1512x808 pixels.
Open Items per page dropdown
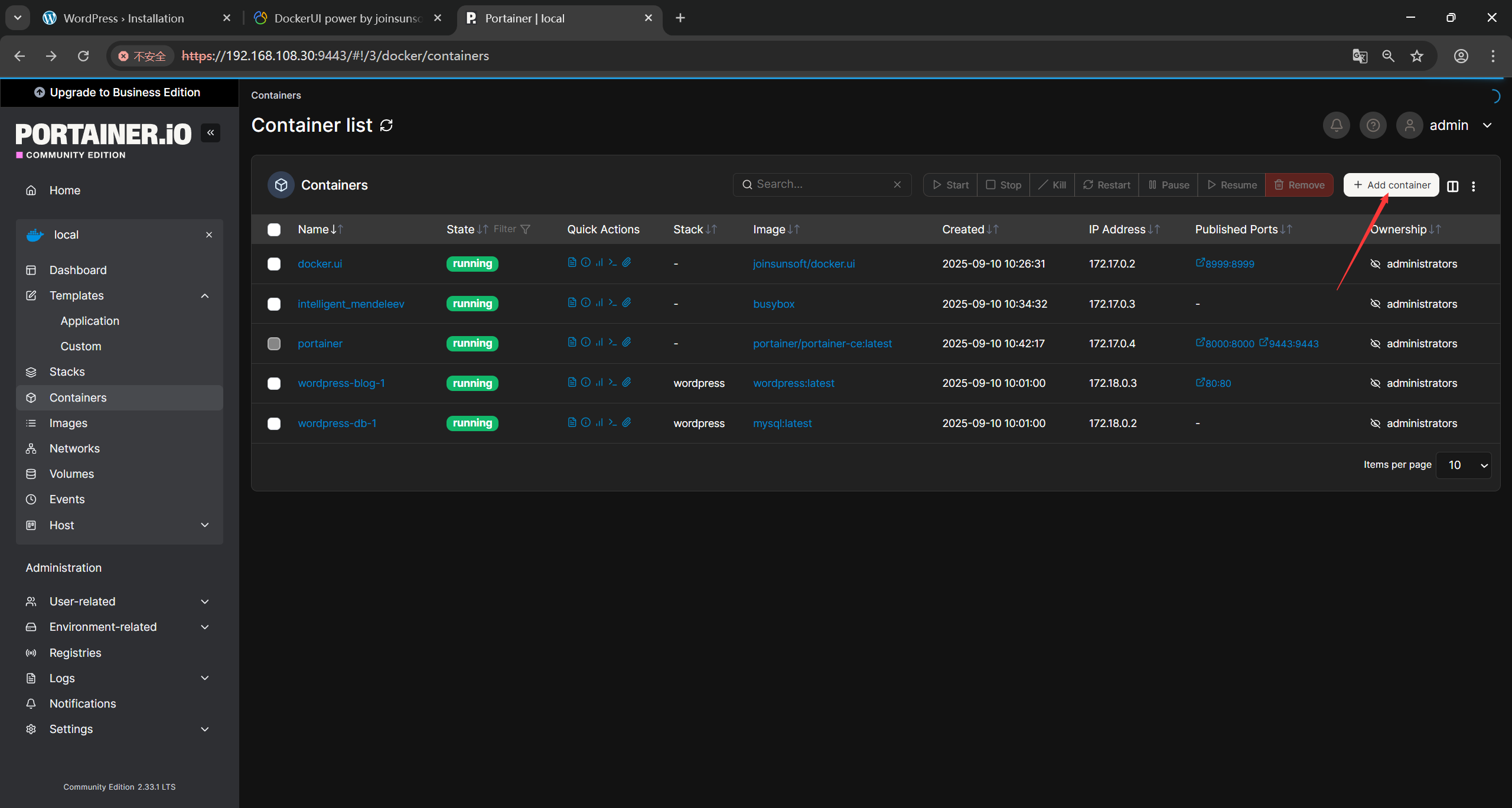[x=1464, y=465]
